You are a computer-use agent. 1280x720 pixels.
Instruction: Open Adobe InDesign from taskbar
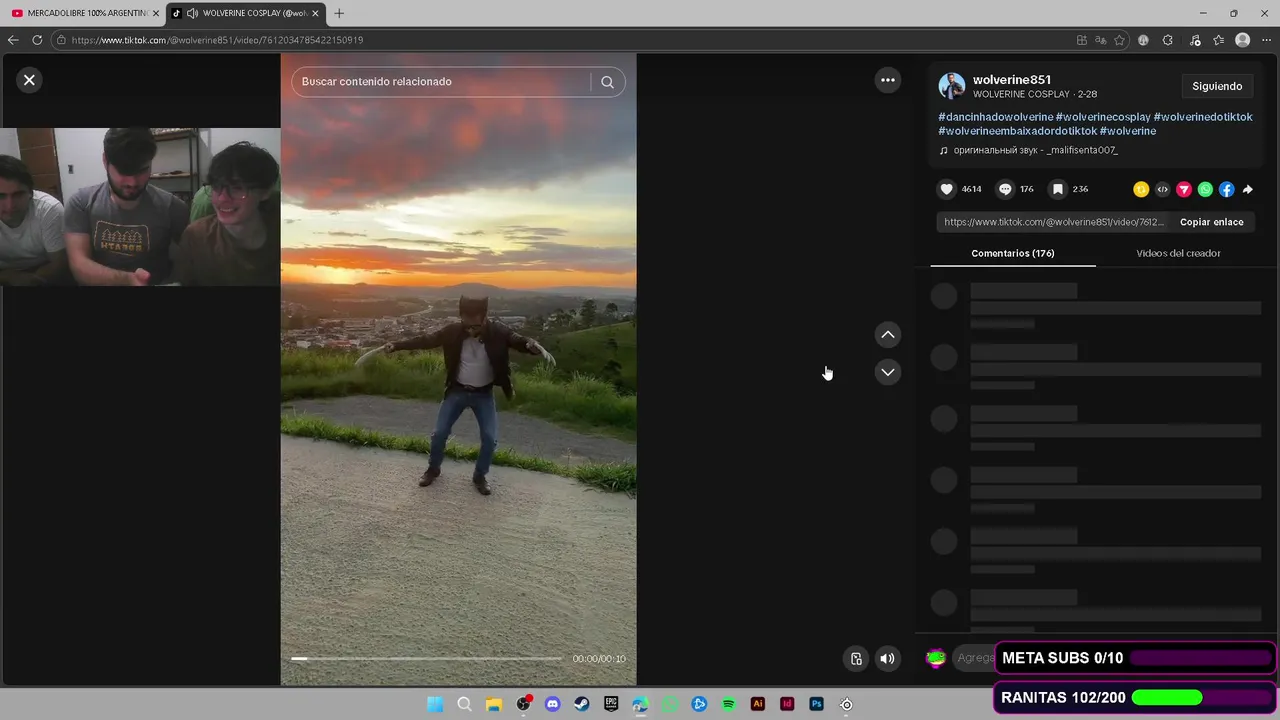(x=787, y=704)
